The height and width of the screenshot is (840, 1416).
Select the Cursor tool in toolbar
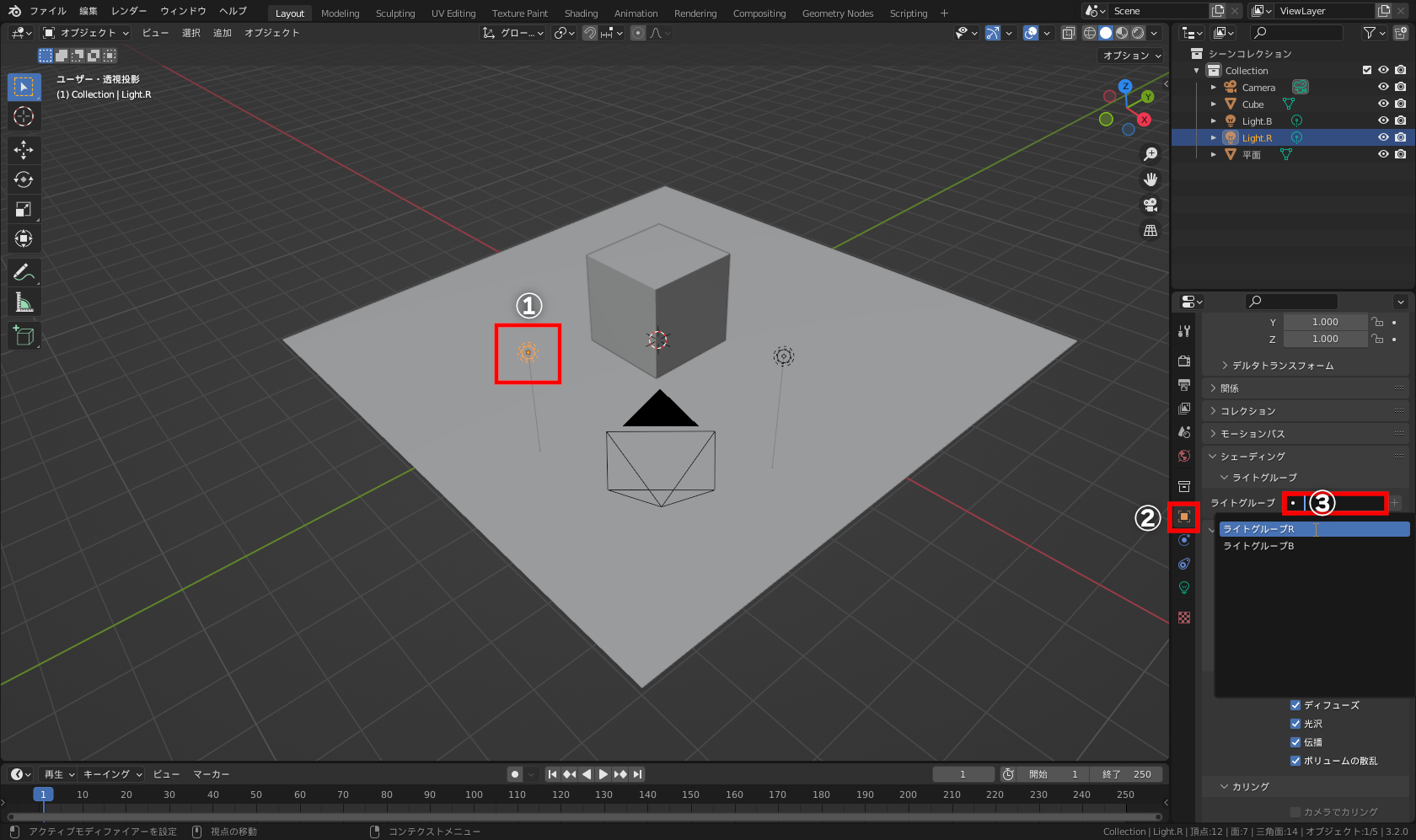(x=24, y=116)
